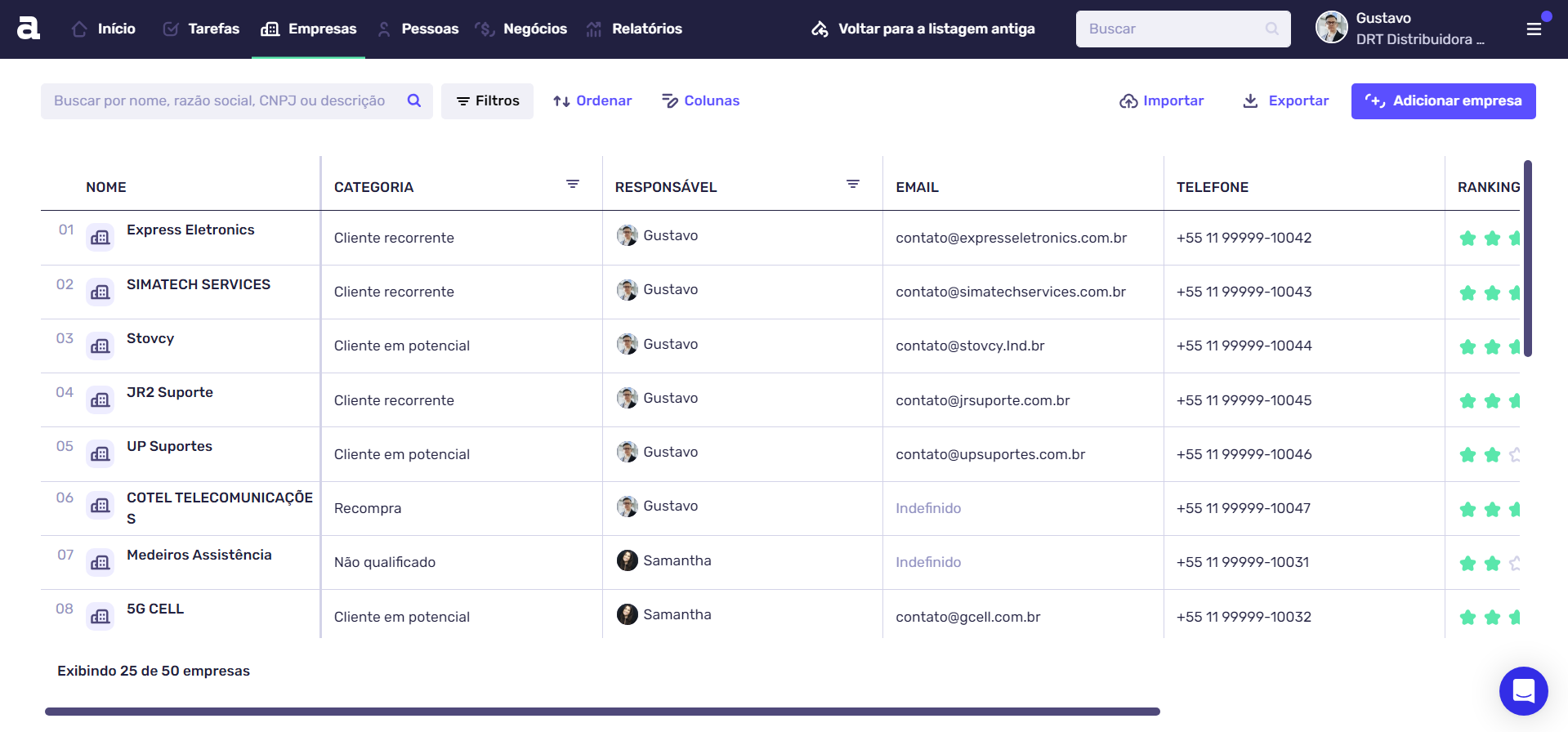Click the RANKING column header
The height and width of the screenshot is (732, 1568).
coord(1488,187)
